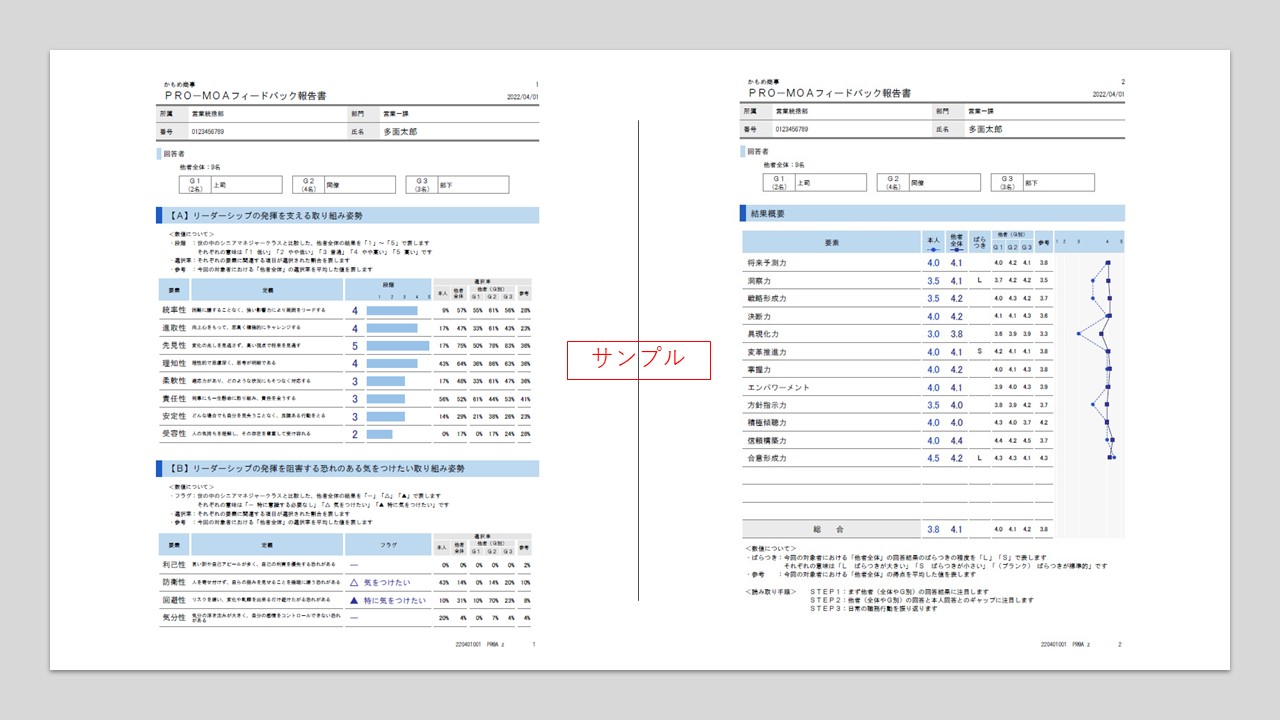Click the 将来予測力 row on page two
The height and width of the screenshot is (720, 1280).
[767, 263]
